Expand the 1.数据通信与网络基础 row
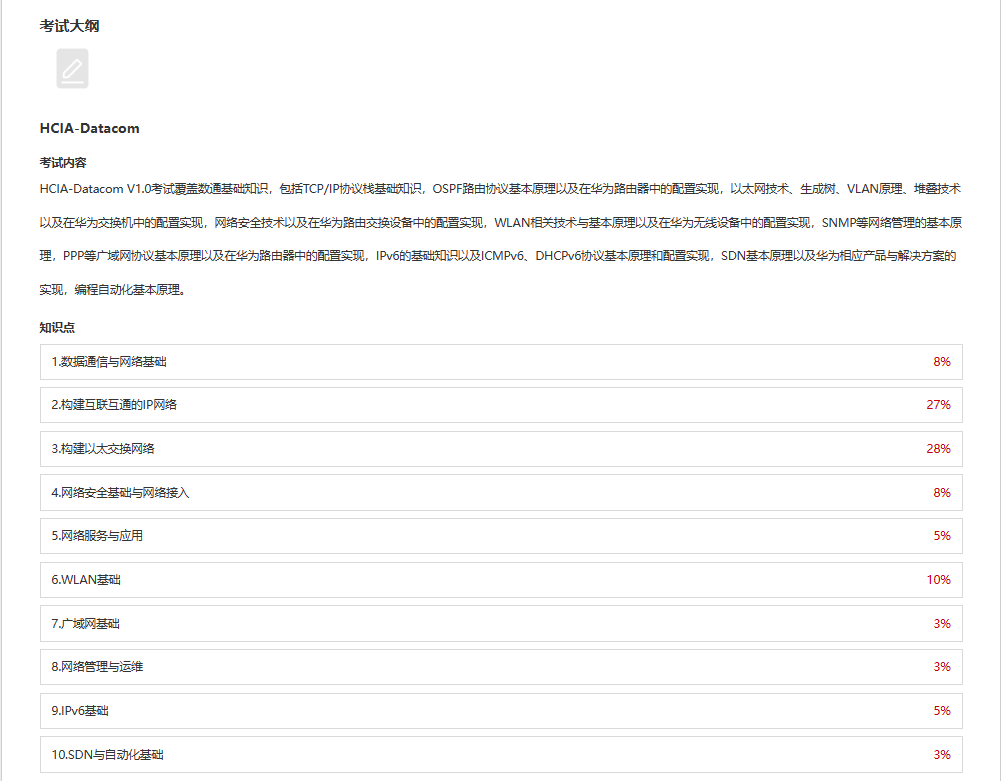The height and width of the screenshot is (781, 1001). point(501,362)
